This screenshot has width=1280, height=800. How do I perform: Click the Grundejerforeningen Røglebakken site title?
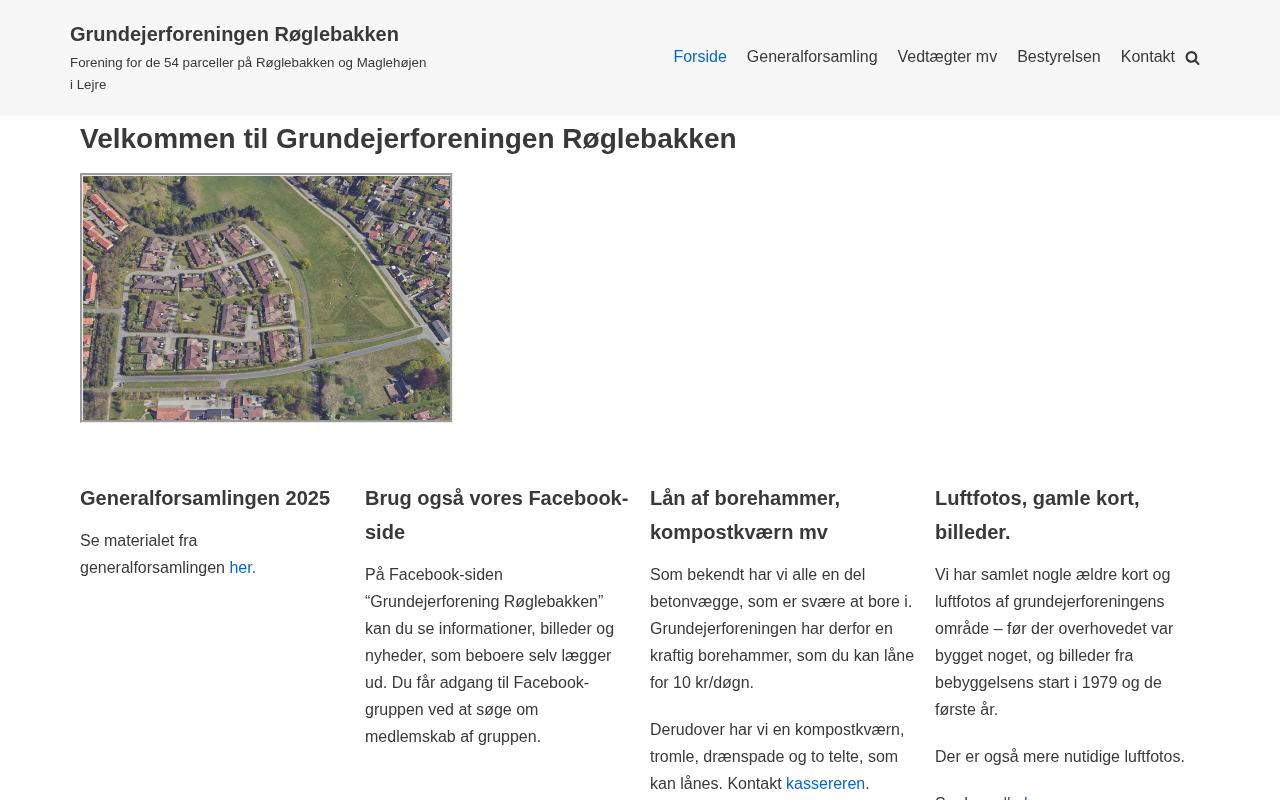(x=234, y=34)
